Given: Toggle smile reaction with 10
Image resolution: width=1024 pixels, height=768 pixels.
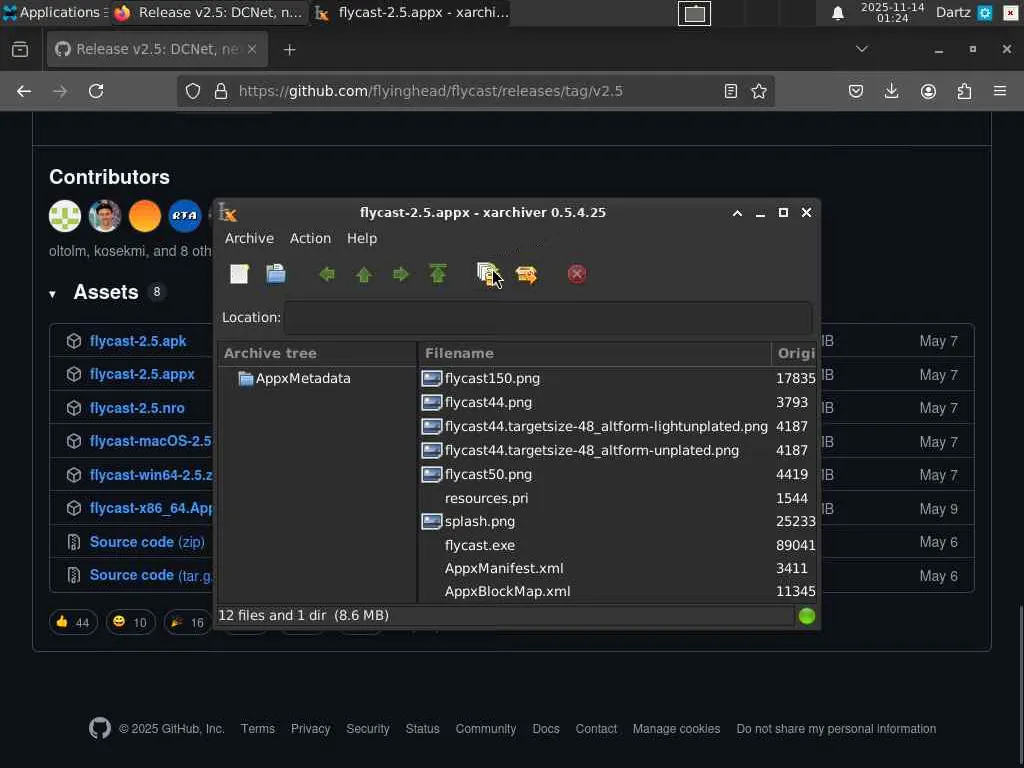Looking at the screenshot, I should 130,622.
